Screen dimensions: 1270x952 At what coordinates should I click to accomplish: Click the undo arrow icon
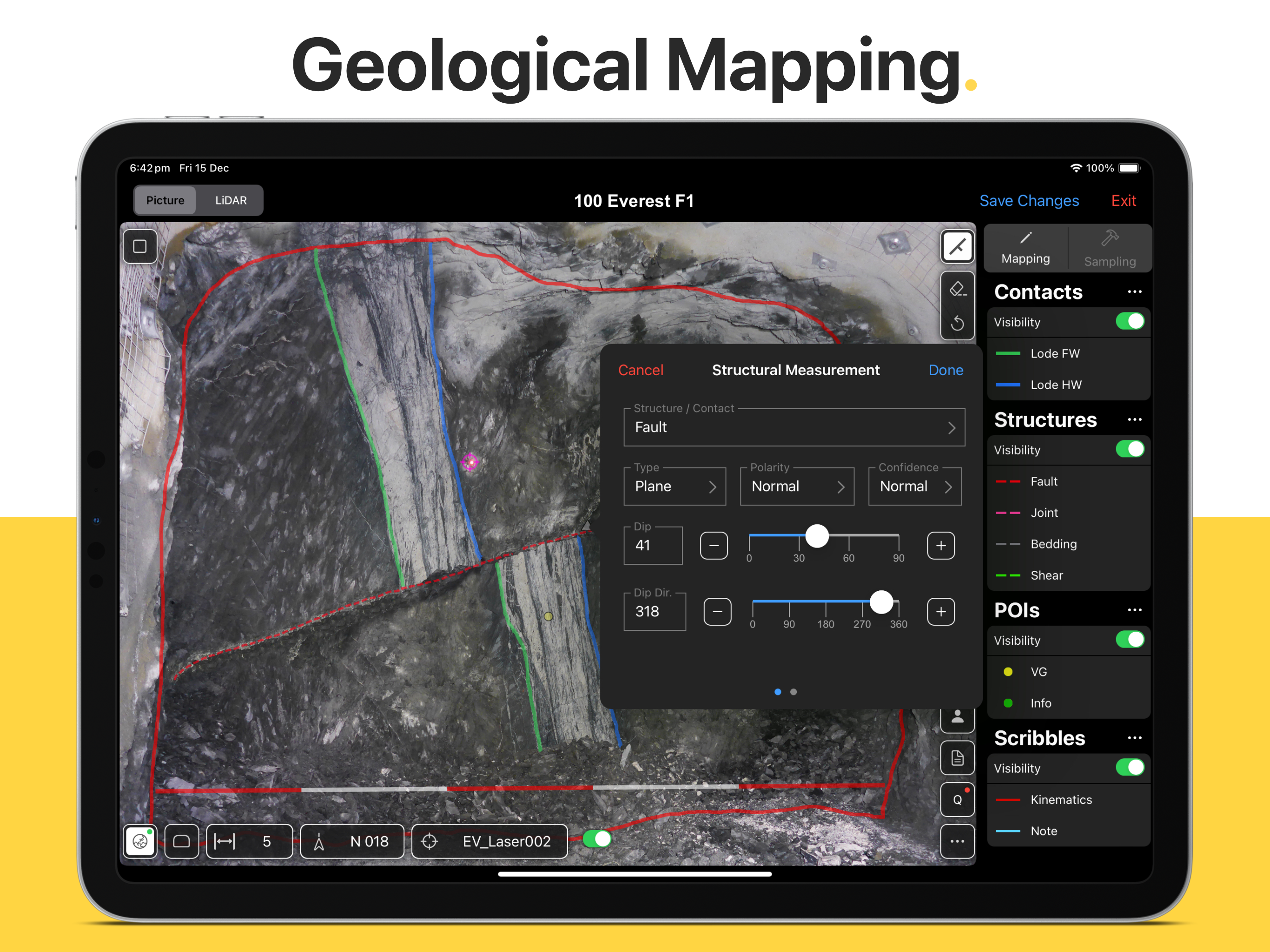coord(957,323)
